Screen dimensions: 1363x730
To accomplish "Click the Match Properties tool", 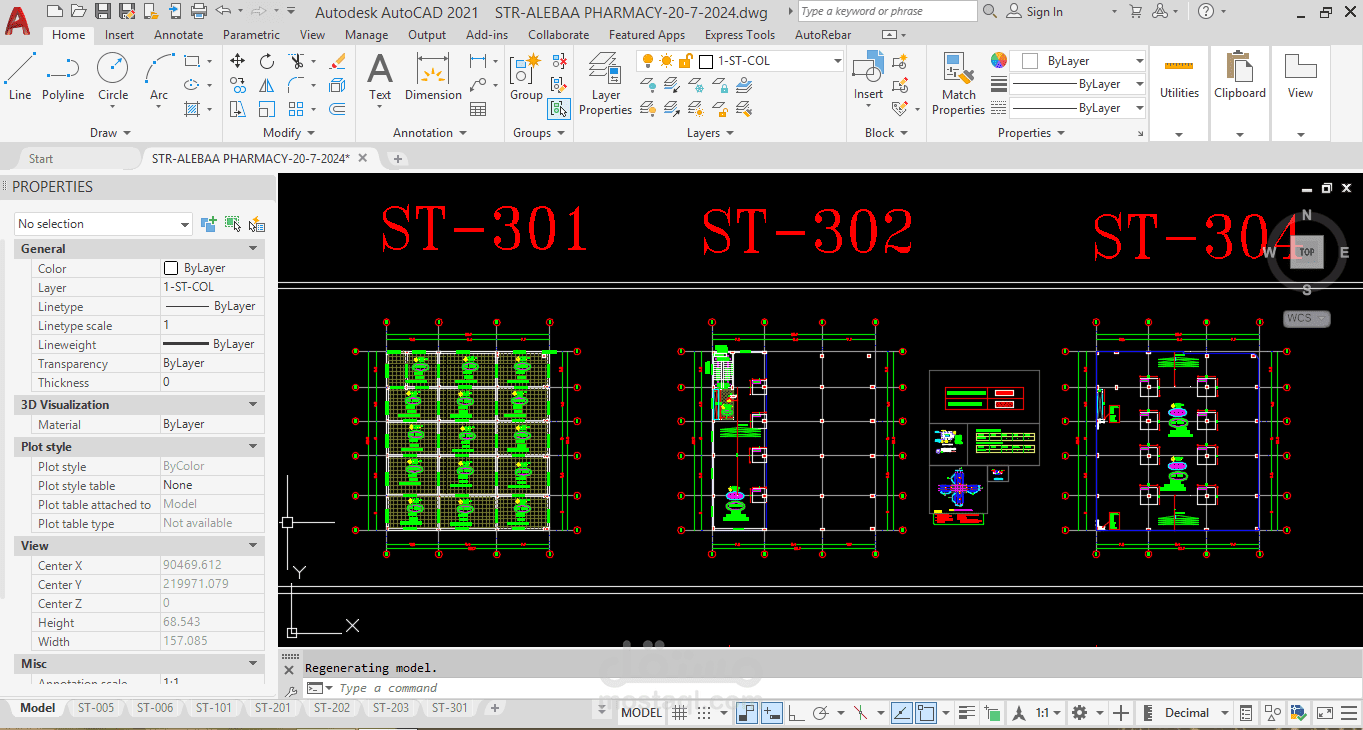I will (958, 84).
